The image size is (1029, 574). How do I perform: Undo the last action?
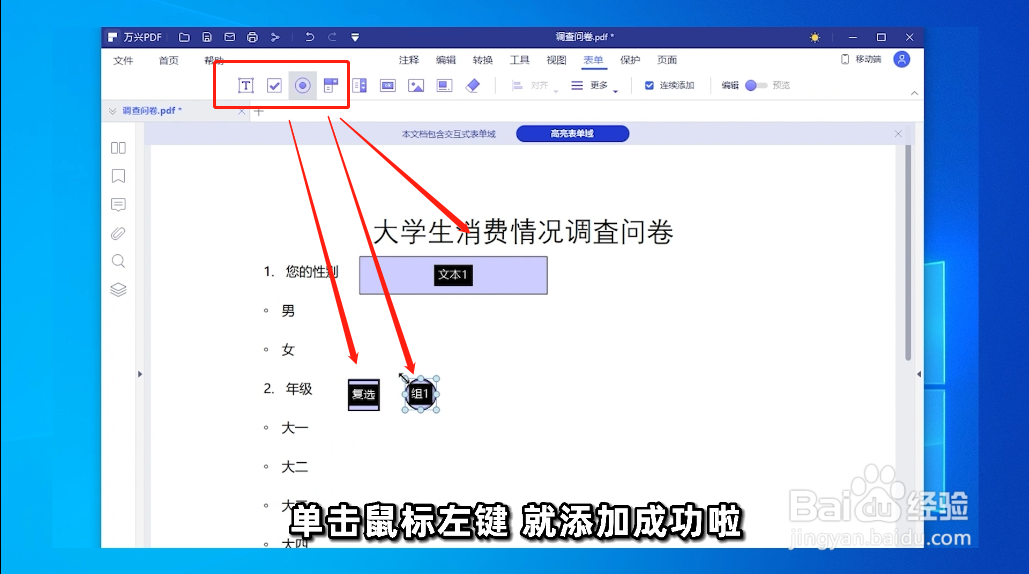click(x=310, y=37)
